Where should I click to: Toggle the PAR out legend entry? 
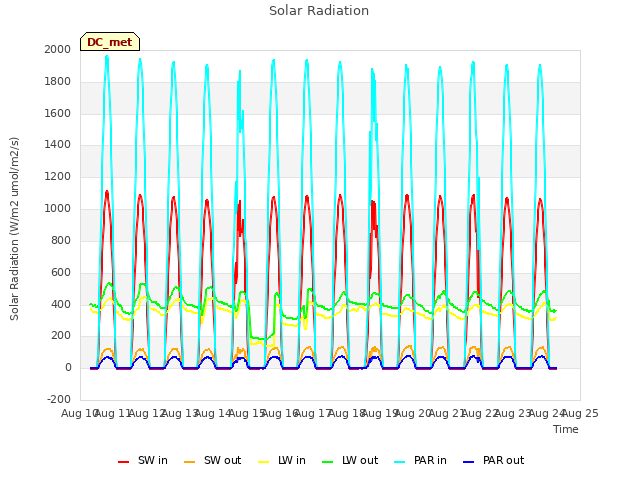494,460
